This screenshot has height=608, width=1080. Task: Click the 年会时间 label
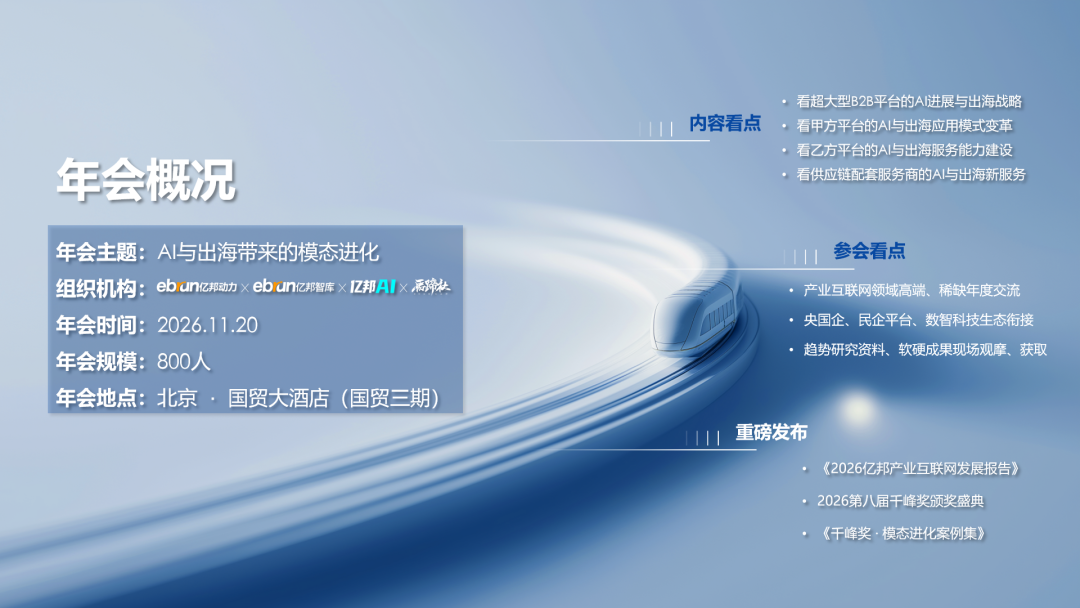pyautogui.click(x=101, y=325)
